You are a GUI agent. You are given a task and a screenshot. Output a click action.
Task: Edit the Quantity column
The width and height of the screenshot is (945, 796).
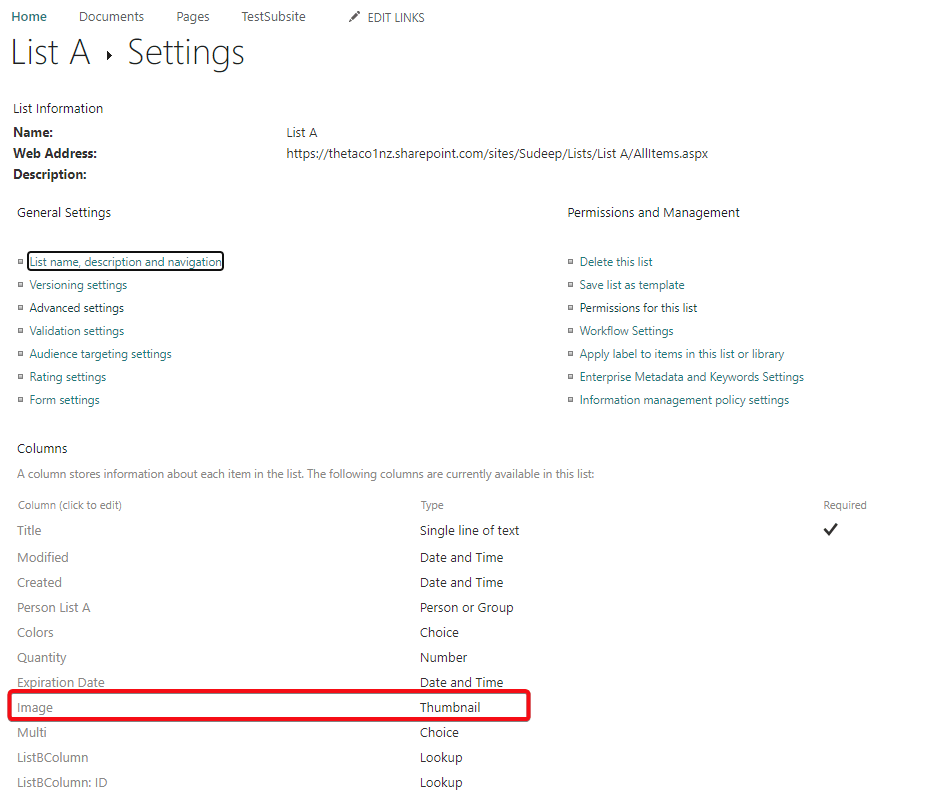[42, 657]
